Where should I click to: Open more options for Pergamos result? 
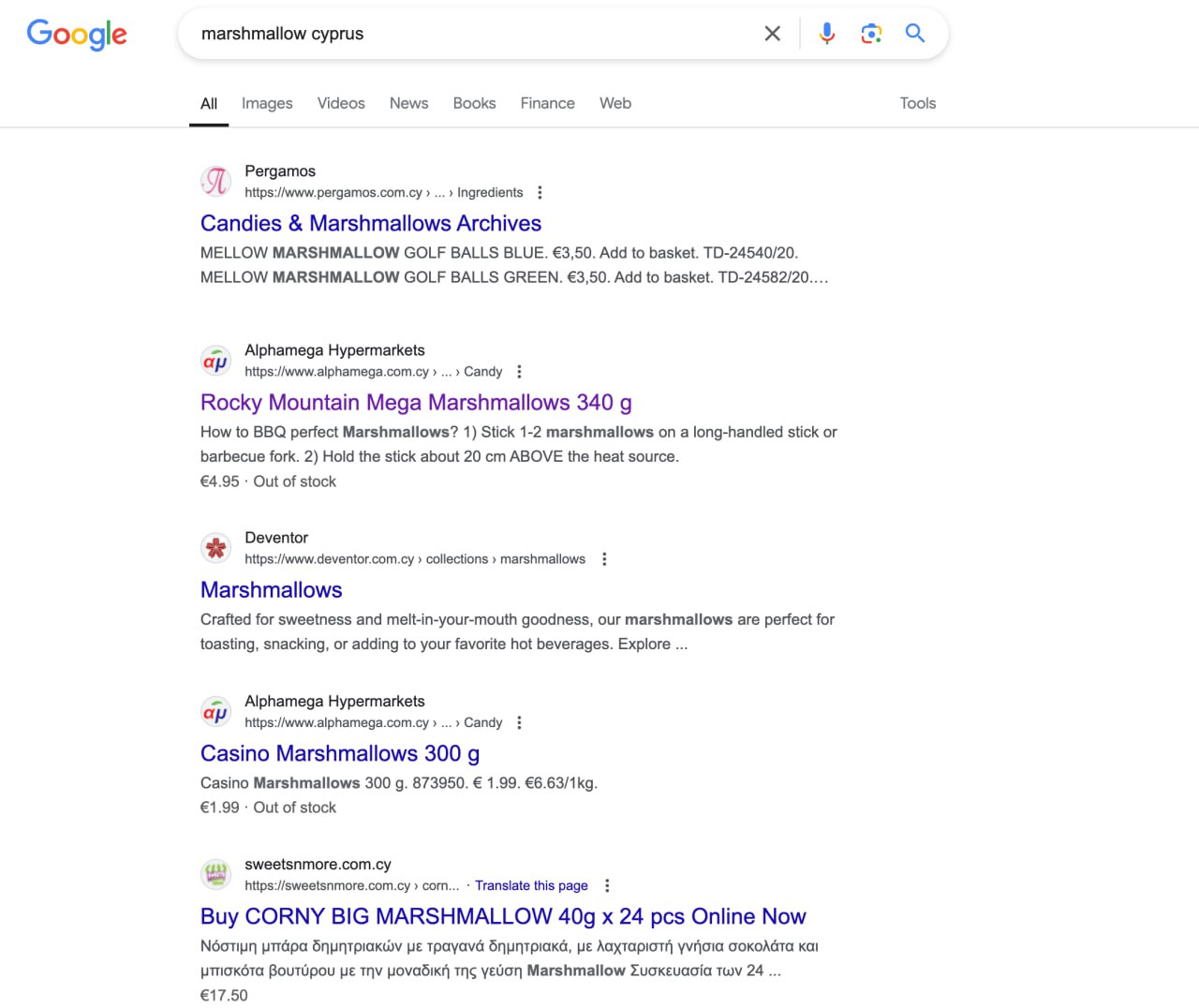pyautogui.click(x=540, y=193)
